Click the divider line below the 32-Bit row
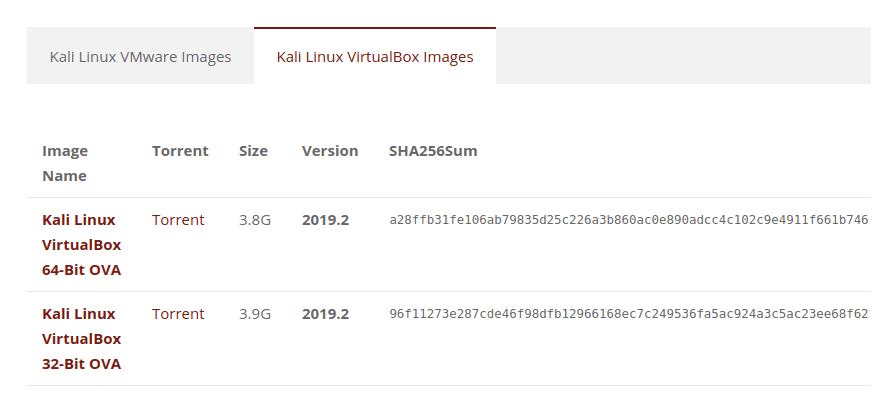This screenshot has height=413, width=895. (x=448, y=386)
